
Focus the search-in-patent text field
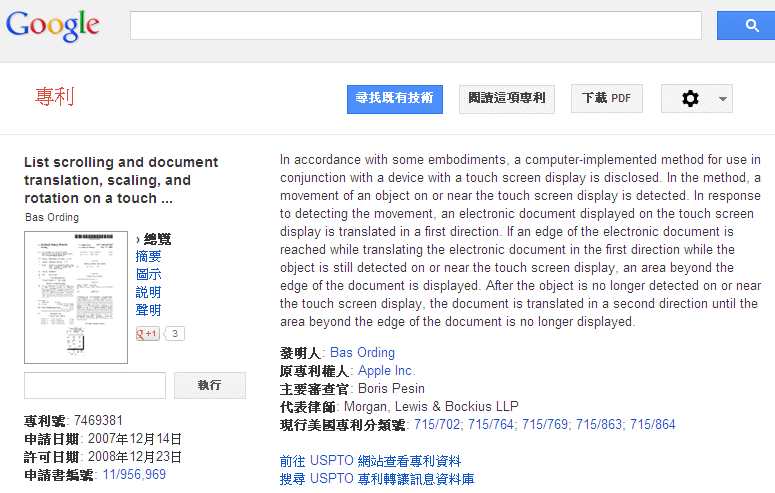point(95,385)
